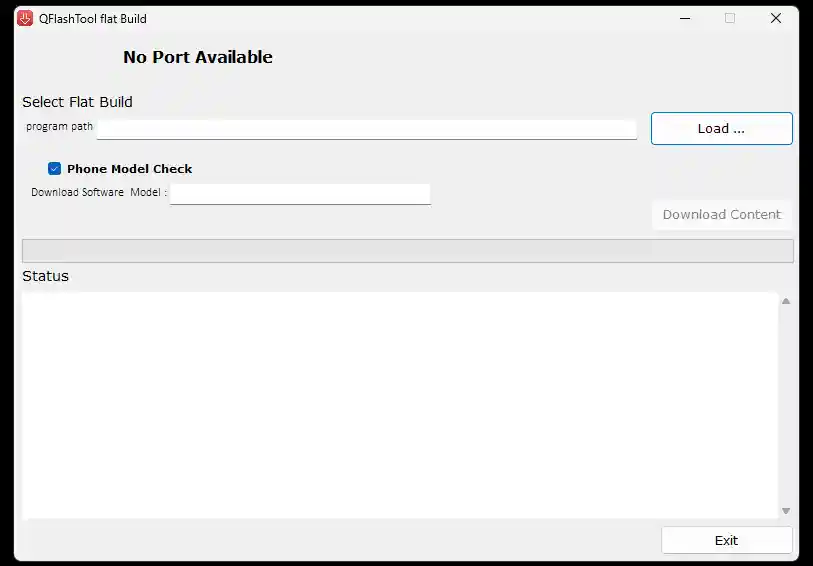Click the Status log scroll-up arrow
813x566 pixels.
coord(786,301)
